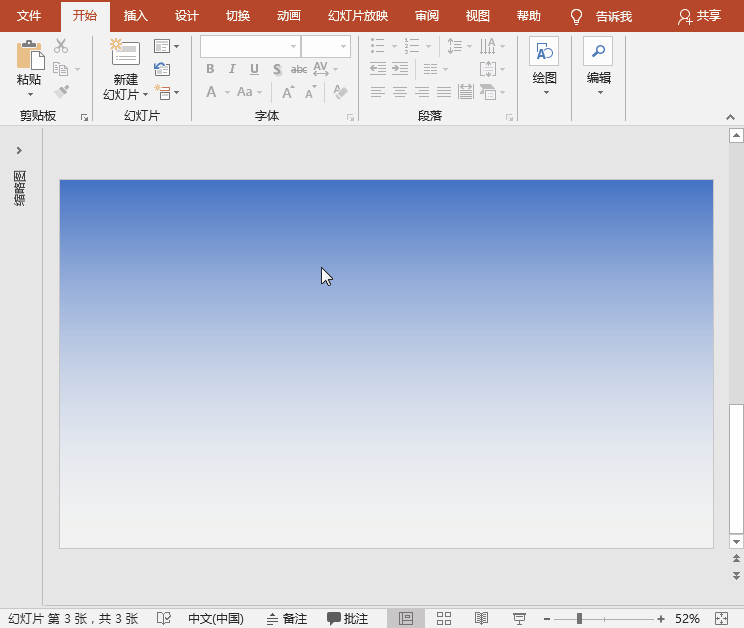Switch to Slide Sorter view icon
This screenshot has width=744, height=628.
[x=444, y=619]
